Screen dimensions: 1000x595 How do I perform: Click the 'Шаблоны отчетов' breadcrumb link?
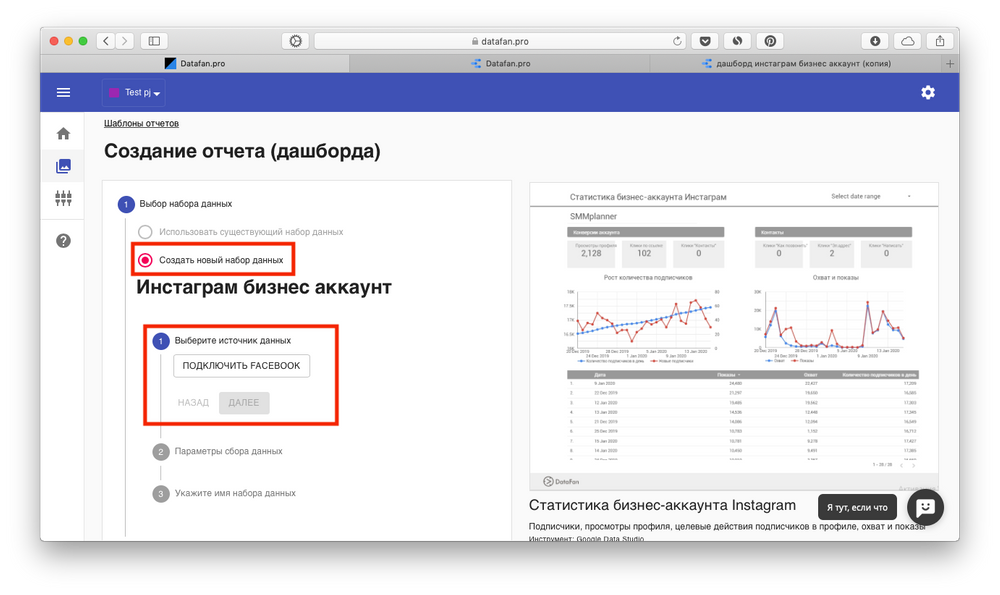(142, 123)
